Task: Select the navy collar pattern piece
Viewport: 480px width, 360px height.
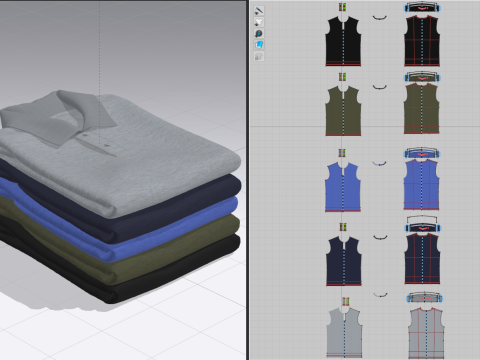Action: 422,227
